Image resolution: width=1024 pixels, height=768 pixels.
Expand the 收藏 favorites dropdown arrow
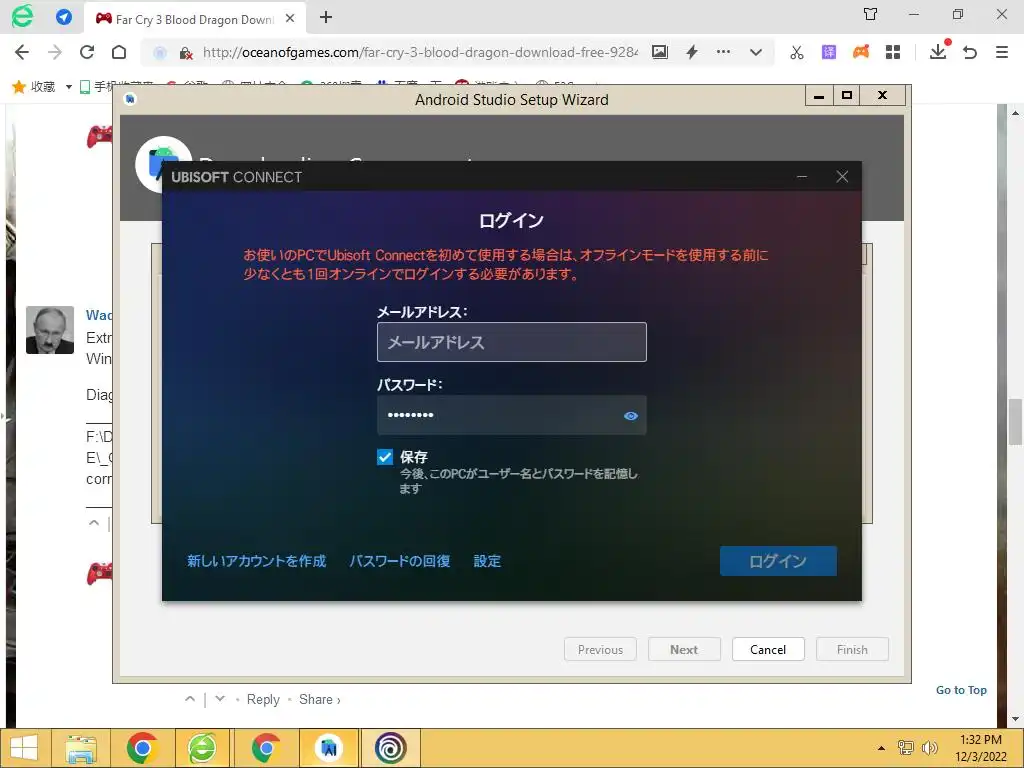tap(69, 87)
